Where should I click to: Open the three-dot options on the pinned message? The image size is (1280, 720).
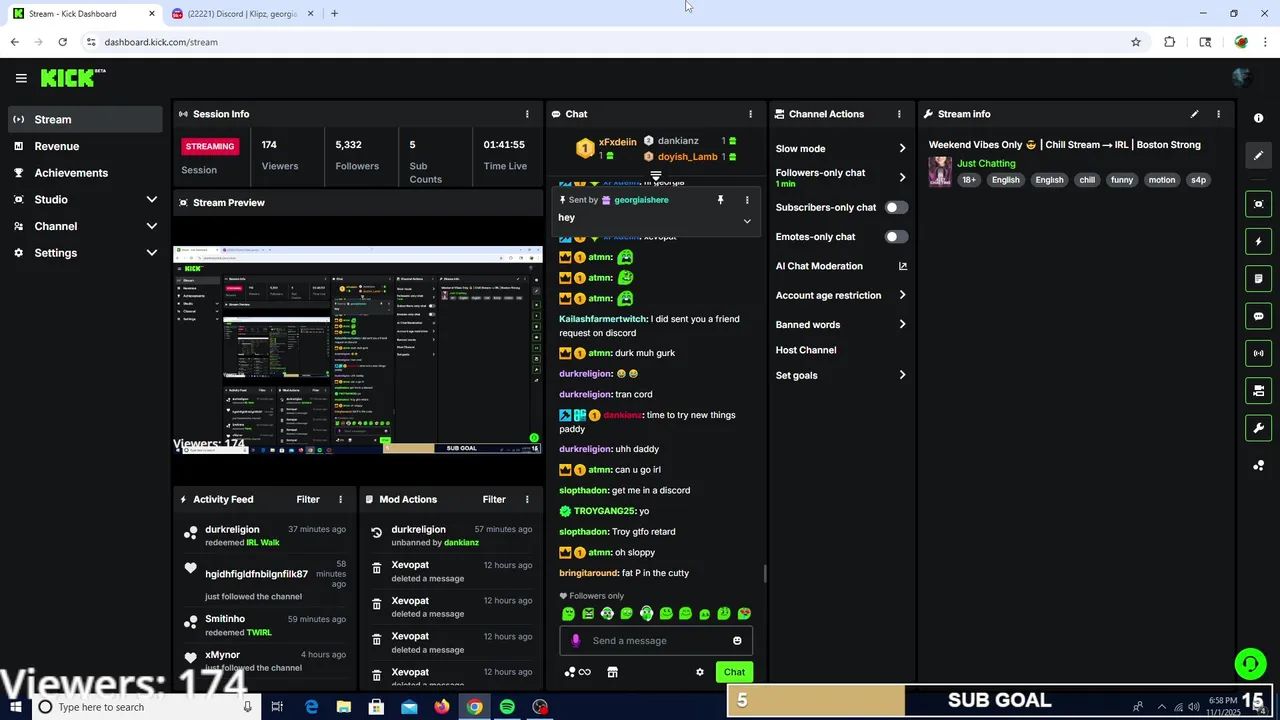[x=746, y=200]
